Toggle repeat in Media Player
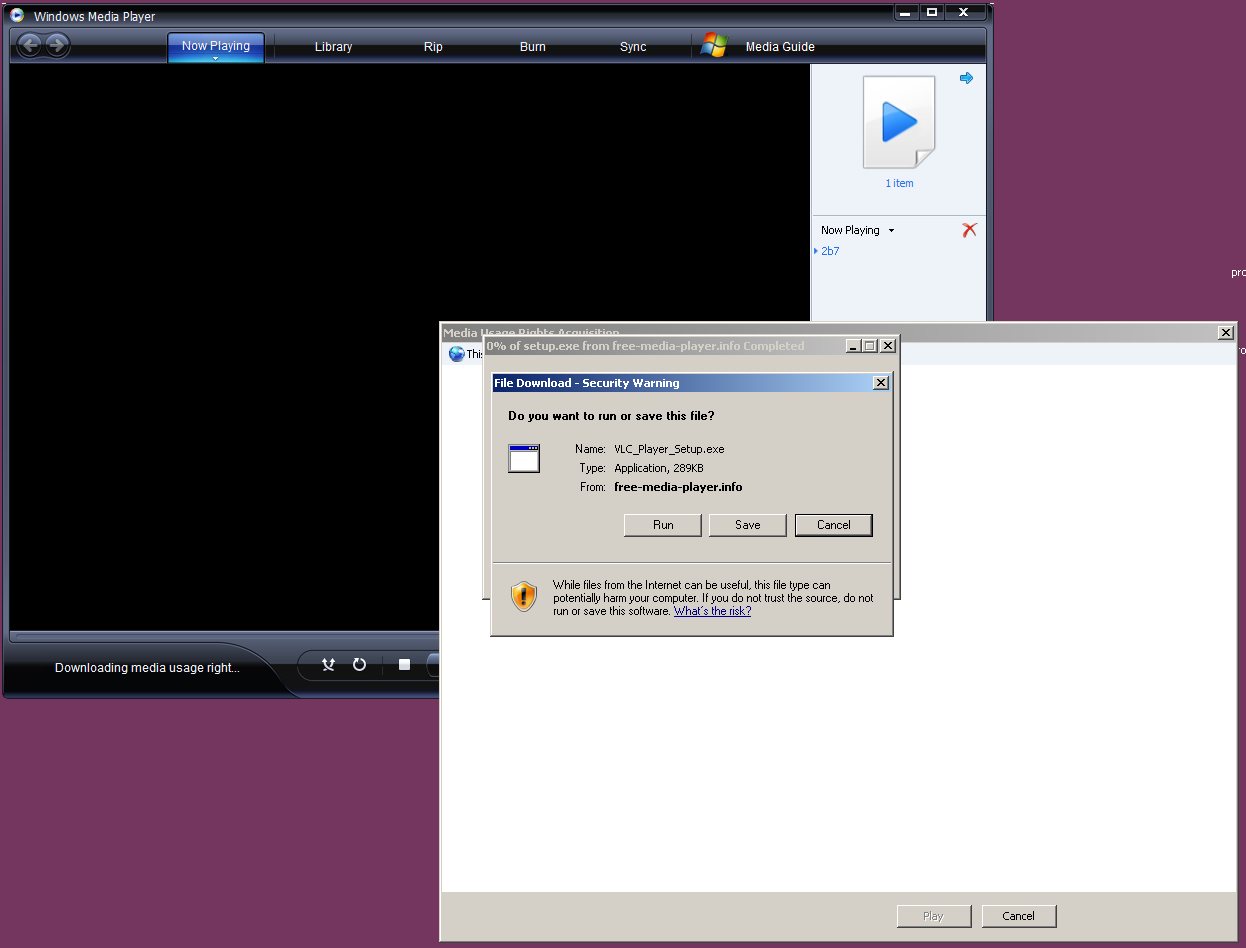The image size is (1246, 948). tap(359, 664)
